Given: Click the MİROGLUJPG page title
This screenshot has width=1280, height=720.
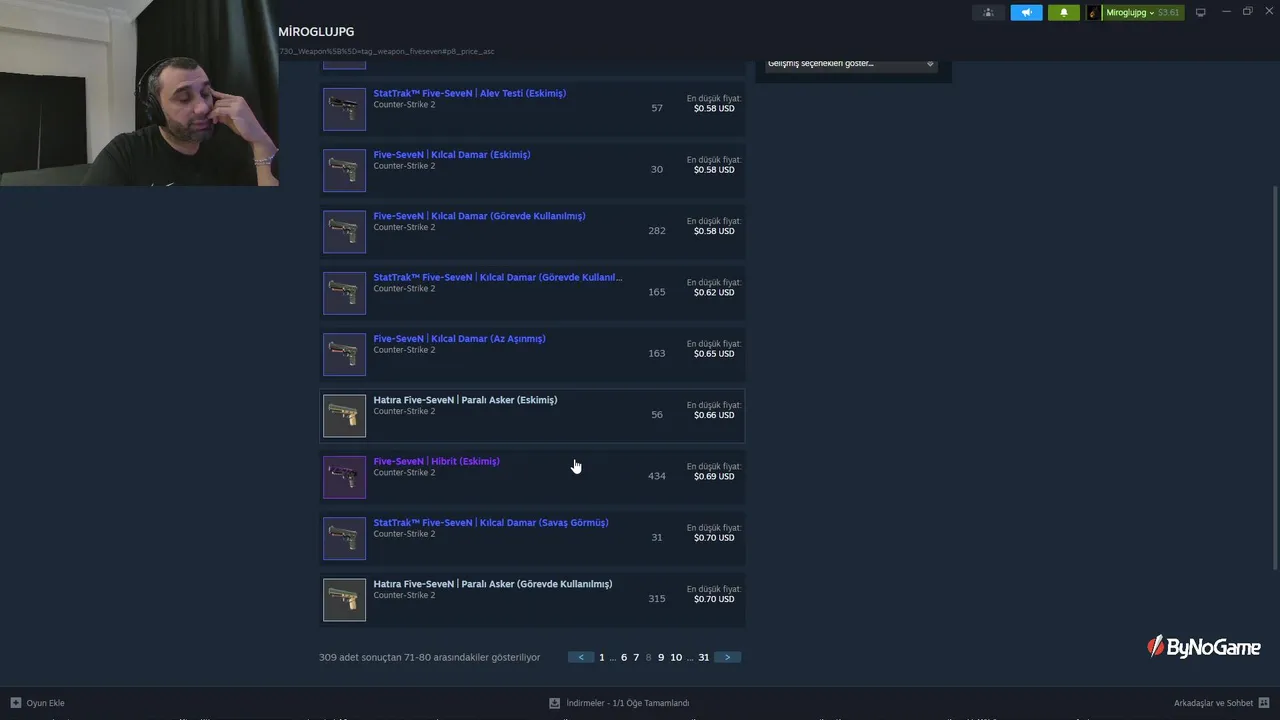Looking at the screenshot, I should click(316, 32).
